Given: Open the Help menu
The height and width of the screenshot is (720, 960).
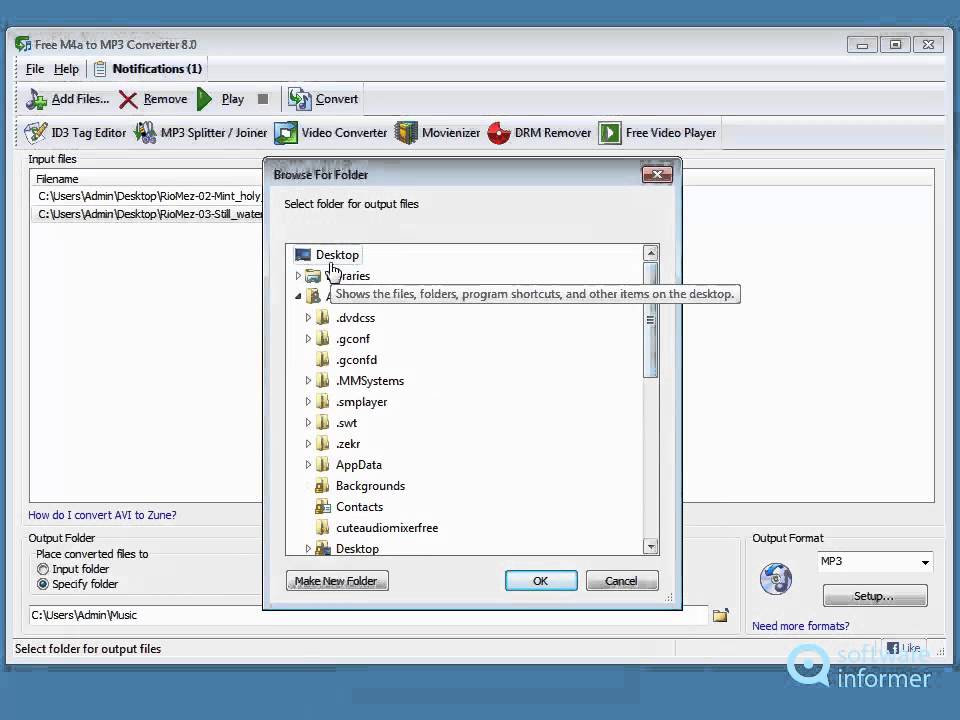Looking at the screenshot, I should pos(66,69).
